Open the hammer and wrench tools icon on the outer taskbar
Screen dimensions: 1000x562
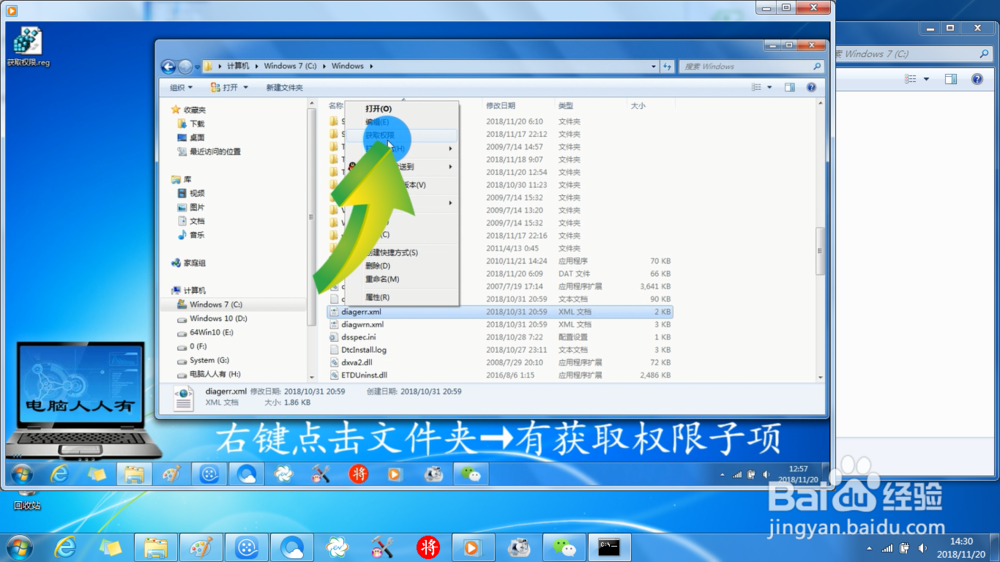point(383,547)
